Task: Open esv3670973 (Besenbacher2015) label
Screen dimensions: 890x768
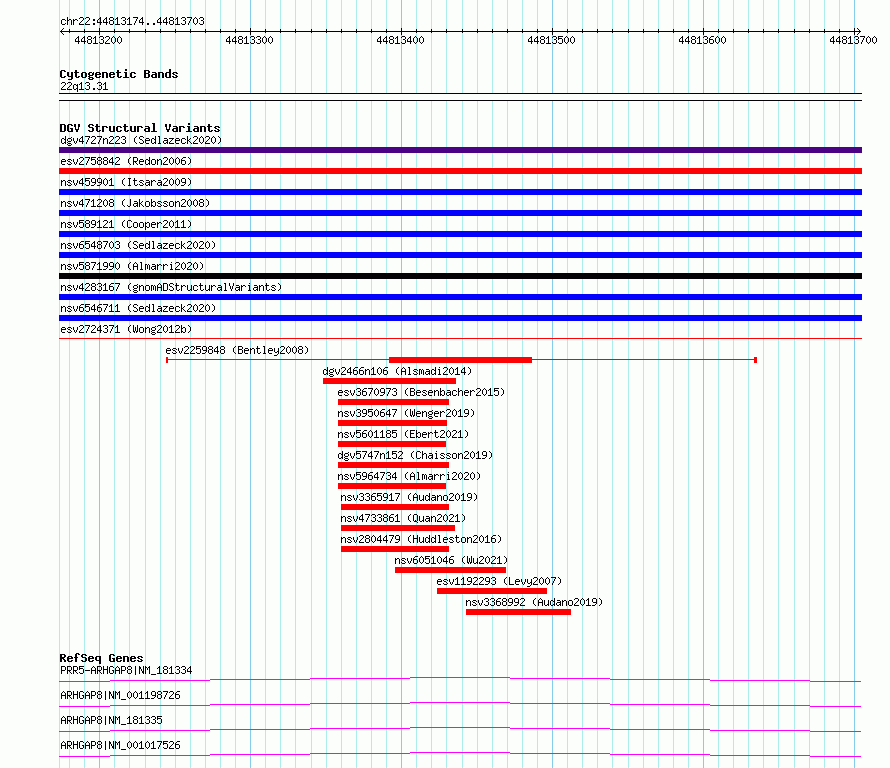Action: 421,392
